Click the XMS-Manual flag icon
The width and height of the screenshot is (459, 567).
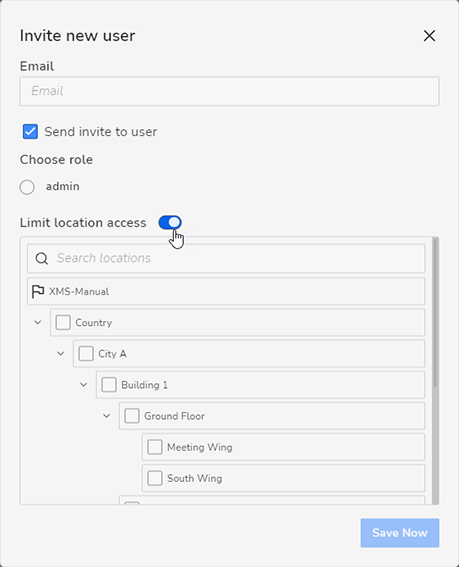pos(38,291)
